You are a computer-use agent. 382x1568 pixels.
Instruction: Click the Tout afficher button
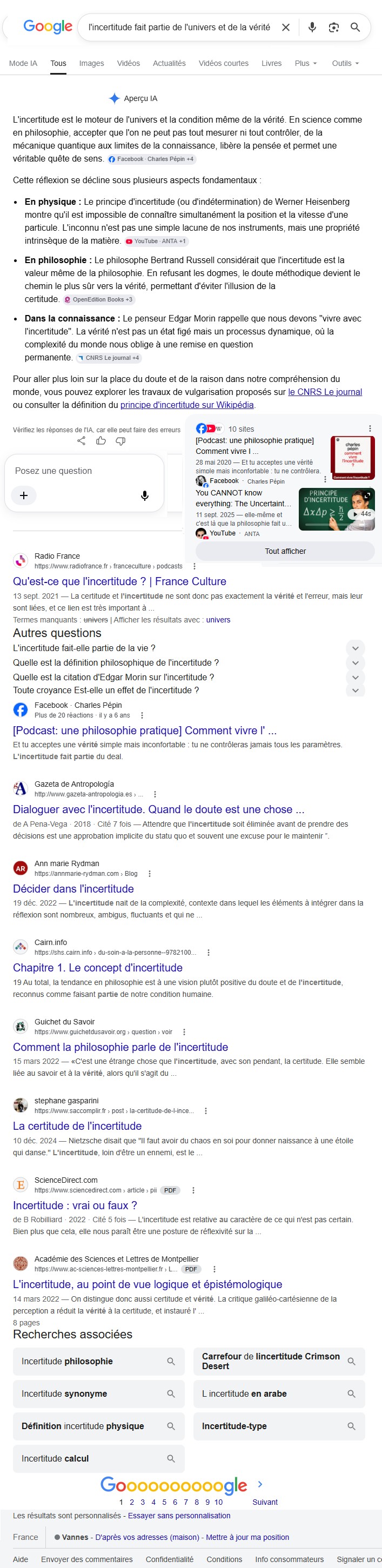tap(285, 551)
